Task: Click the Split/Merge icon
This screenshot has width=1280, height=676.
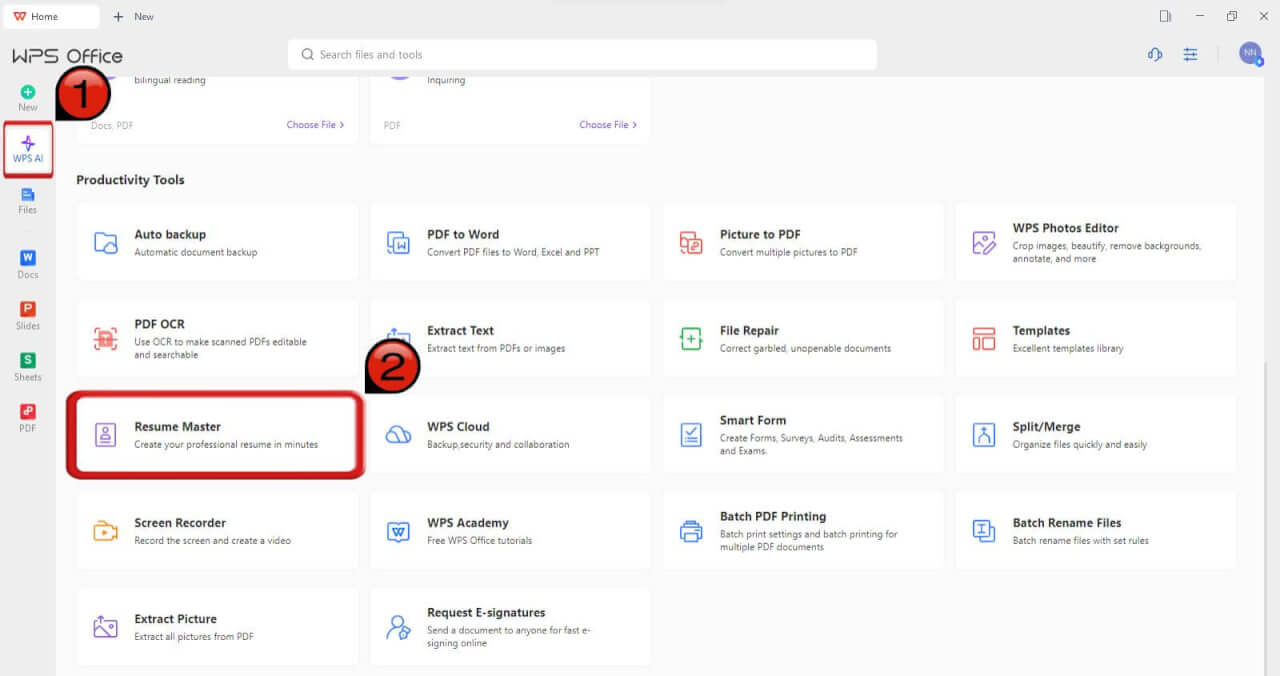Action: (x=984, y=434)
